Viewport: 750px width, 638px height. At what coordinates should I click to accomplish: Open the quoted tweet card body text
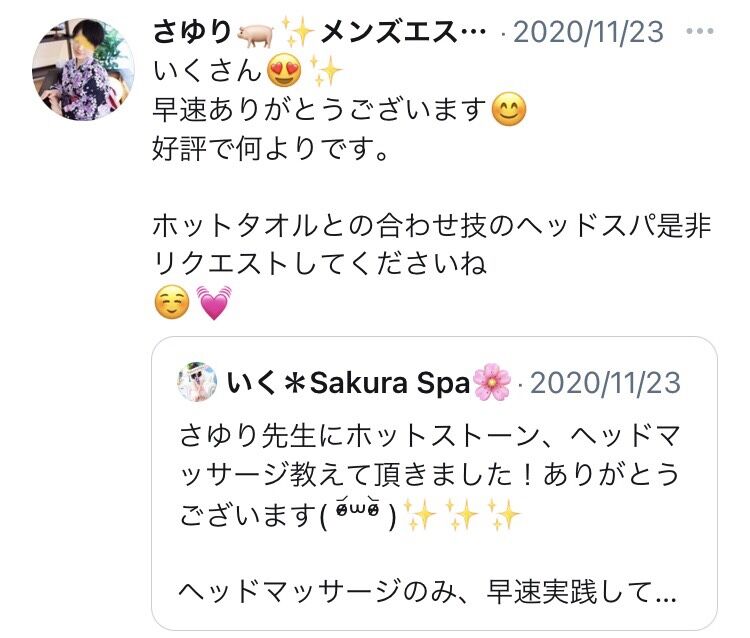[x=429, y=514]
